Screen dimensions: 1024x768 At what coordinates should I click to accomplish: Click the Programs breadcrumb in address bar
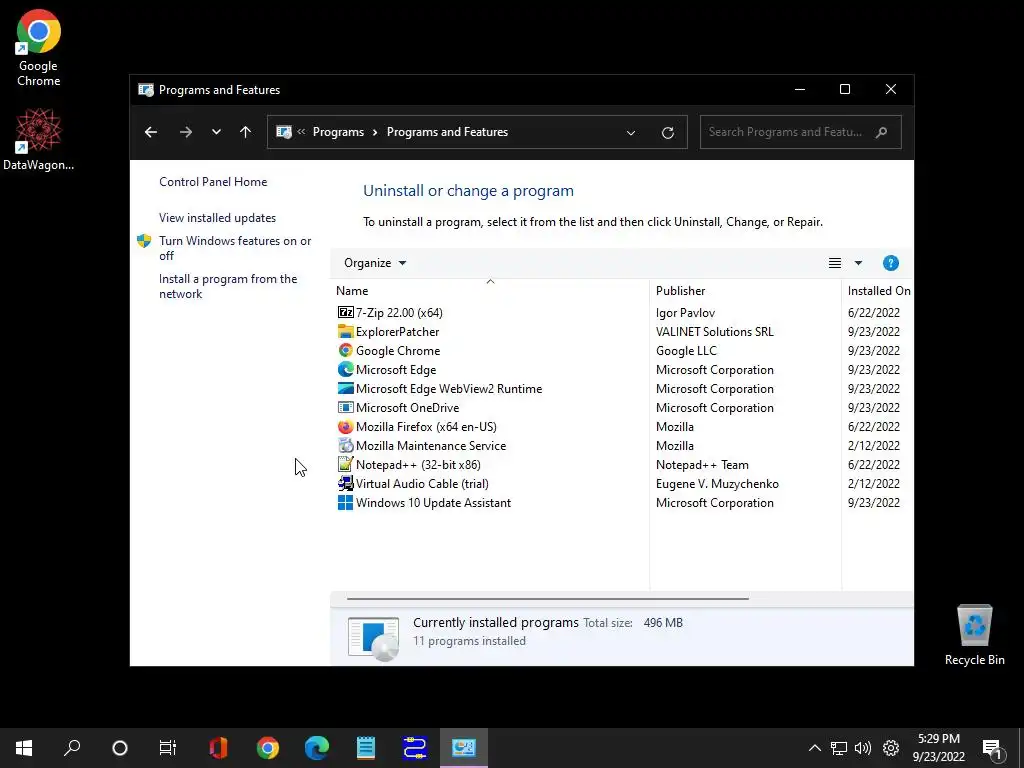click(x=338, y=132)
